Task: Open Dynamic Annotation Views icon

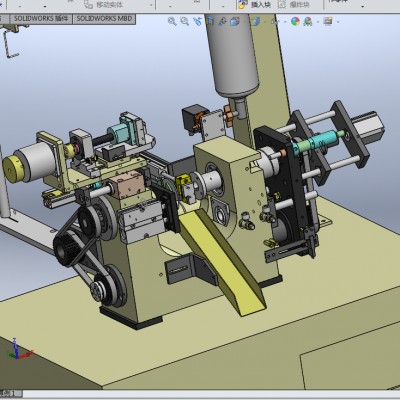Action: 222,22
